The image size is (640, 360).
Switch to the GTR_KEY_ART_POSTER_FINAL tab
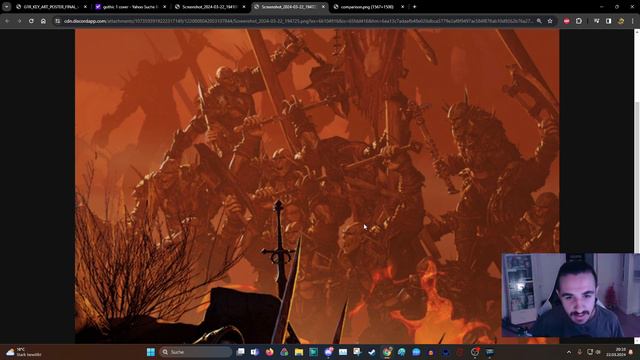click(51, 7)
